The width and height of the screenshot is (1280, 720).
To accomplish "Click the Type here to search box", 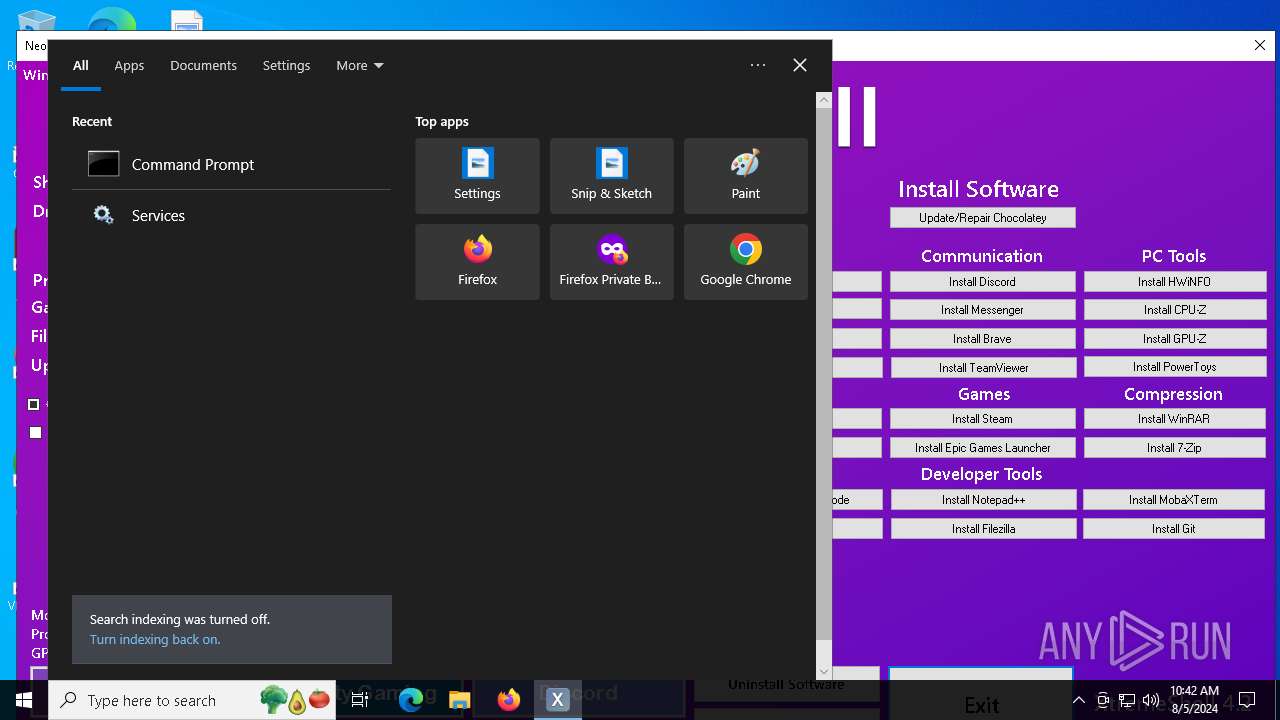I will [190, 700].
